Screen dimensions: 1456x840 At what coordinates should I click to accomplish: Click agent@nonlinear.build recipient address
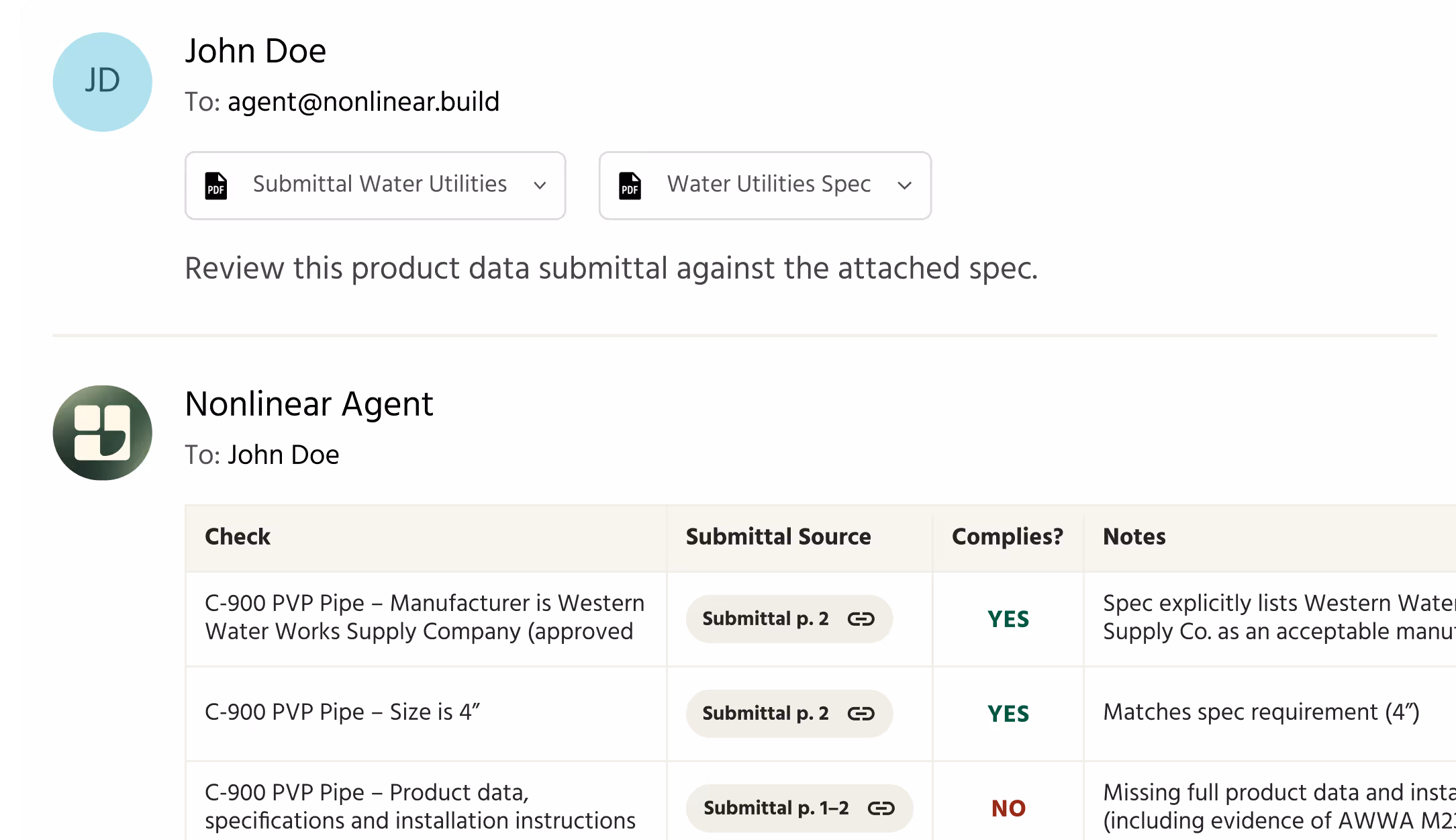point(363,102)
